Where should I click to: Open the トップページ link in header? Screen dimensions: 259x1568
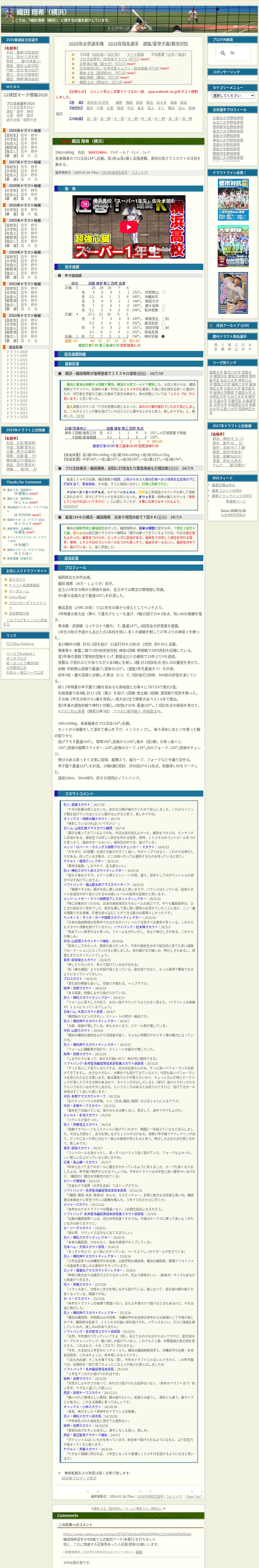[x=119, y=28]
